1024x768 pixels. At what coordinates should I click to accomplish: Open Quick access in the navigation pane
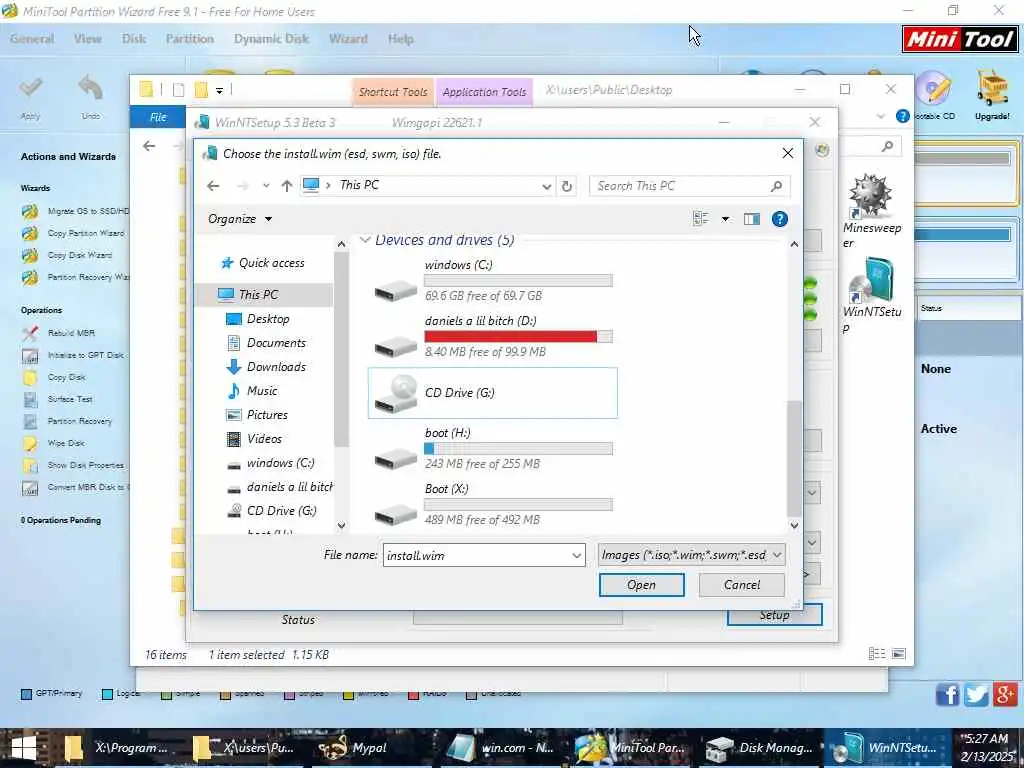click(263, 263)
